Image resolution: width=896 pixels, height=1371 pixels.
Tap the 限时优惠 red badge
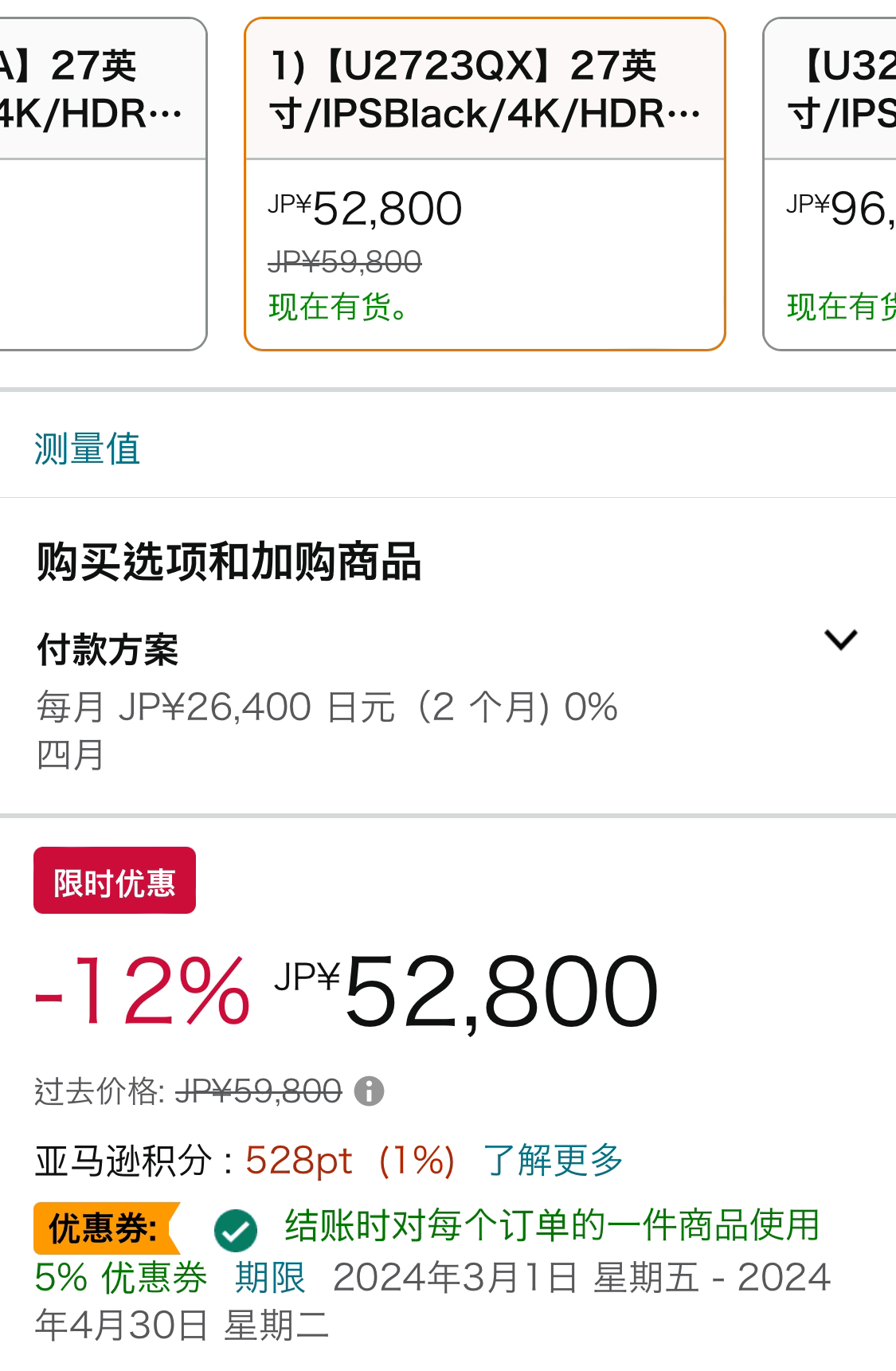[x=115, y=880]
